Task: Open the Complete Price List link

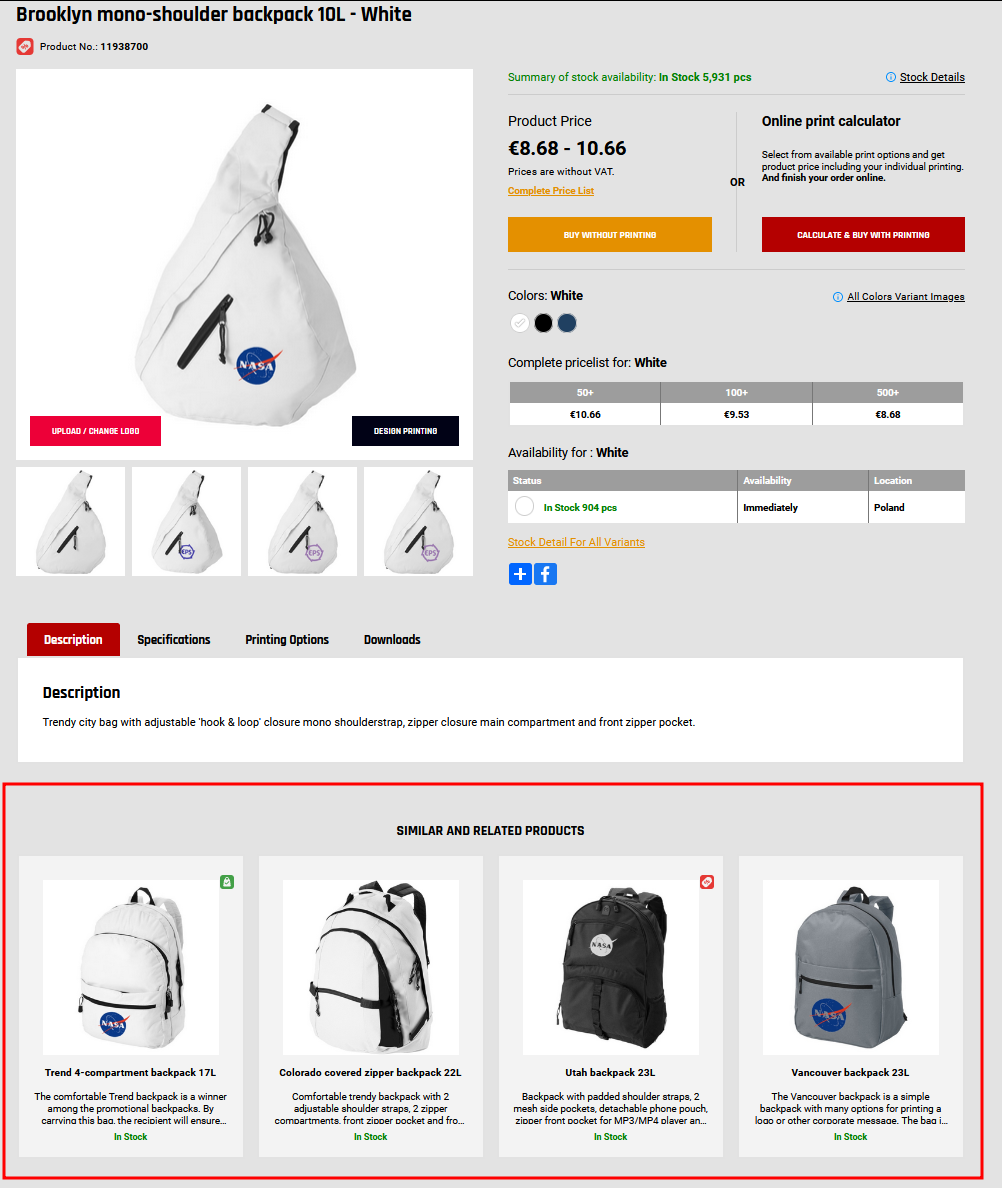Action: coord(551,191)
